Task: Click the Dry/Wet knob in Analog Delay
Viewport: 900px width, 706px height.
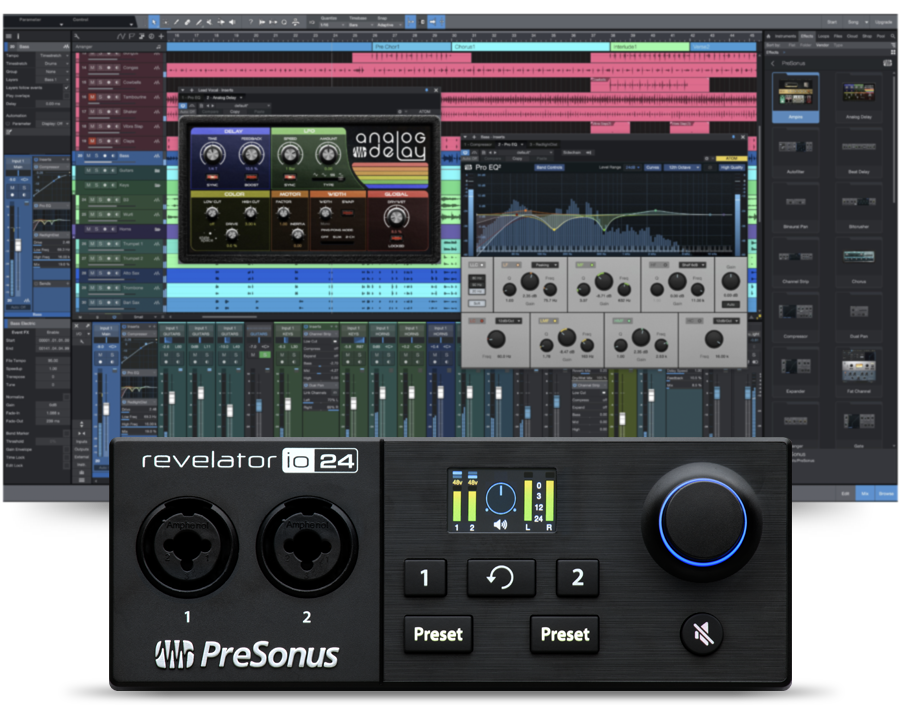Action: tap(395, 216)
